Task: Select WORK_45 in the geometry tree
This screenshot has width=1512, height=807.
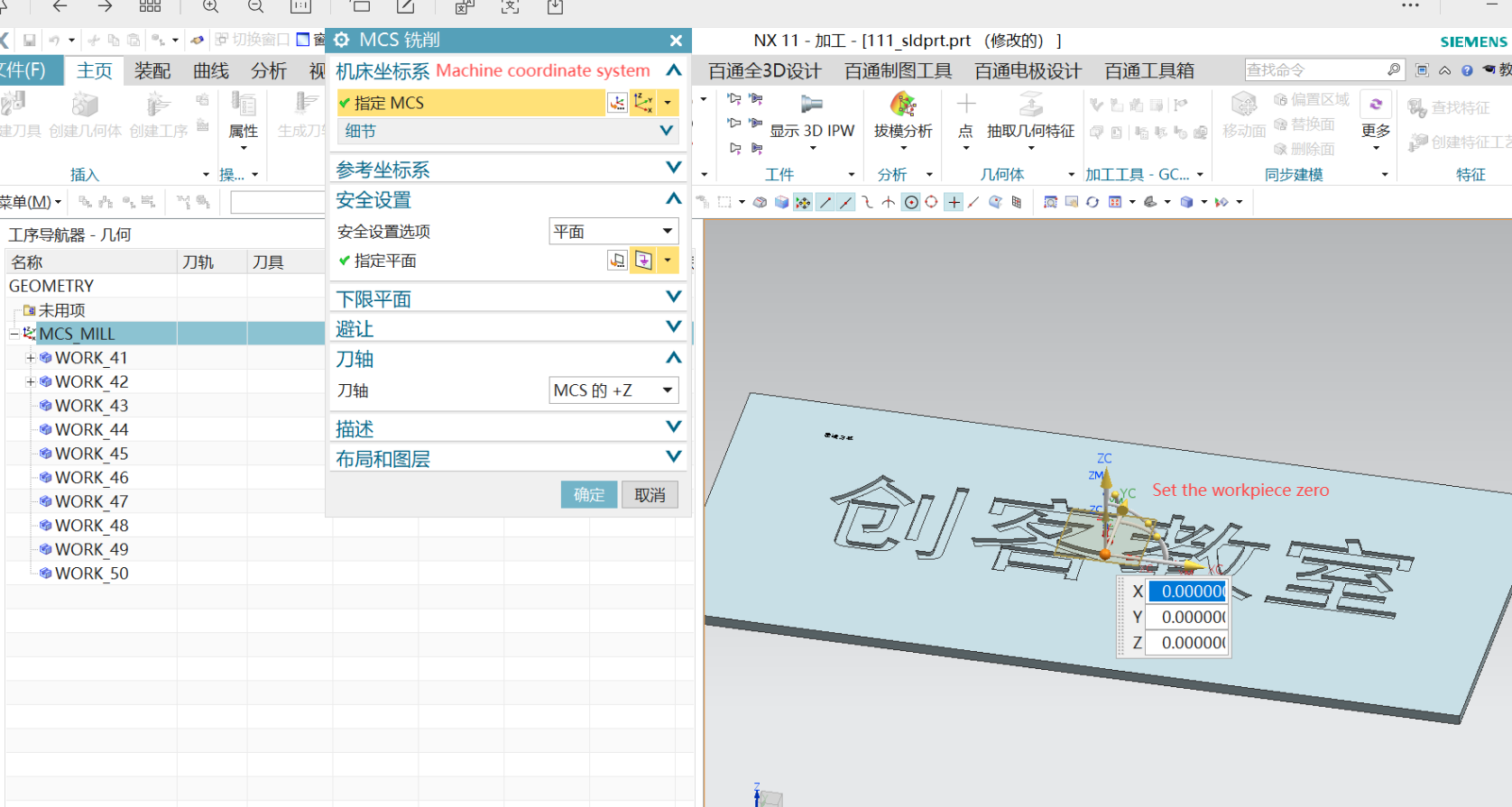Action: click(x=91, y=454)
